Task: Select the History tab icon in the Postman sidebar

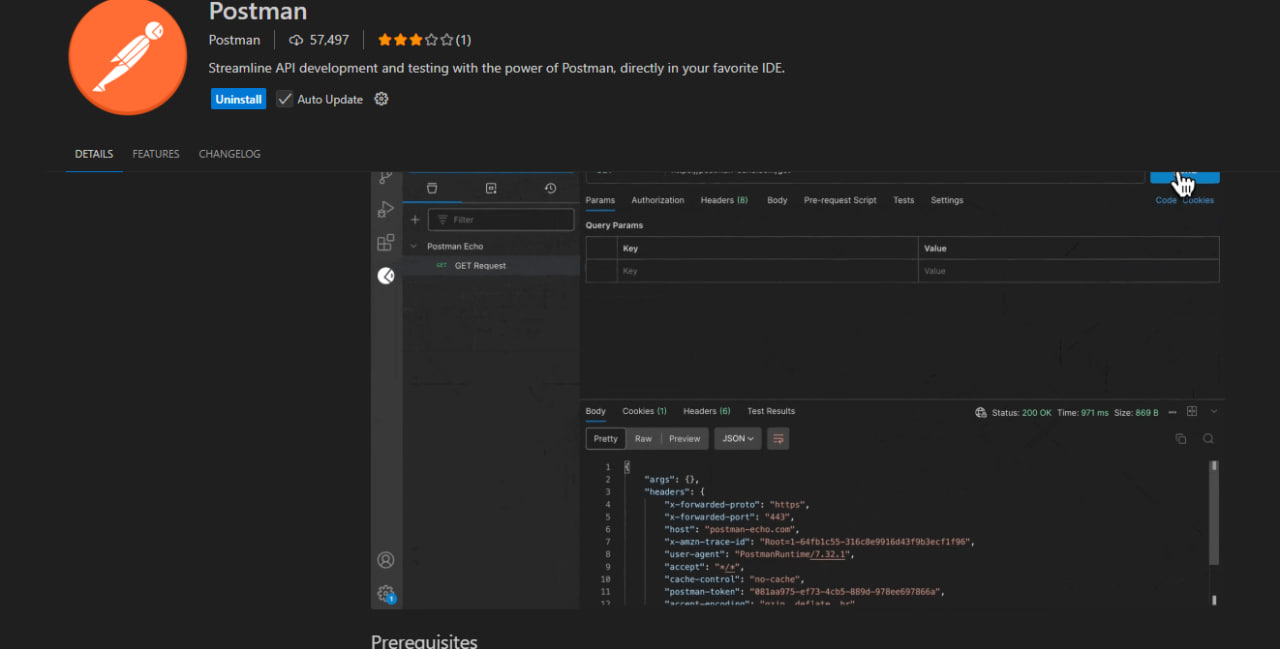Action: 550,188
